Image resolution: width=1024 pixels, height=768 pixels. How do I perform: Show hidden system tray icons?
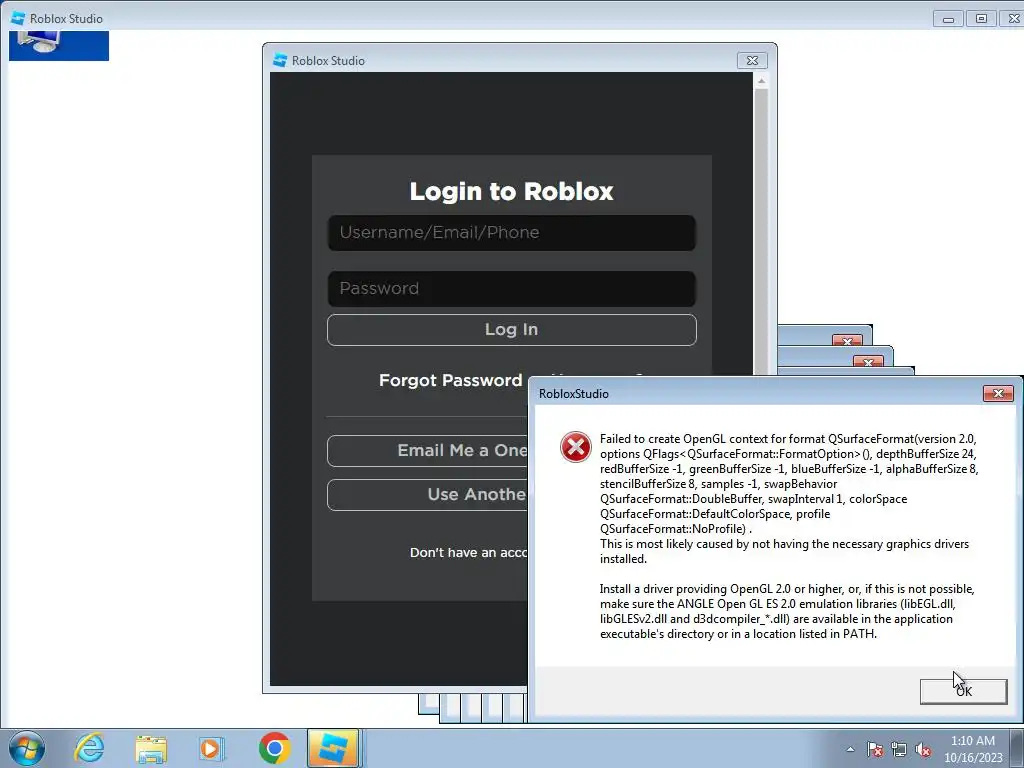tap(850, 749)
